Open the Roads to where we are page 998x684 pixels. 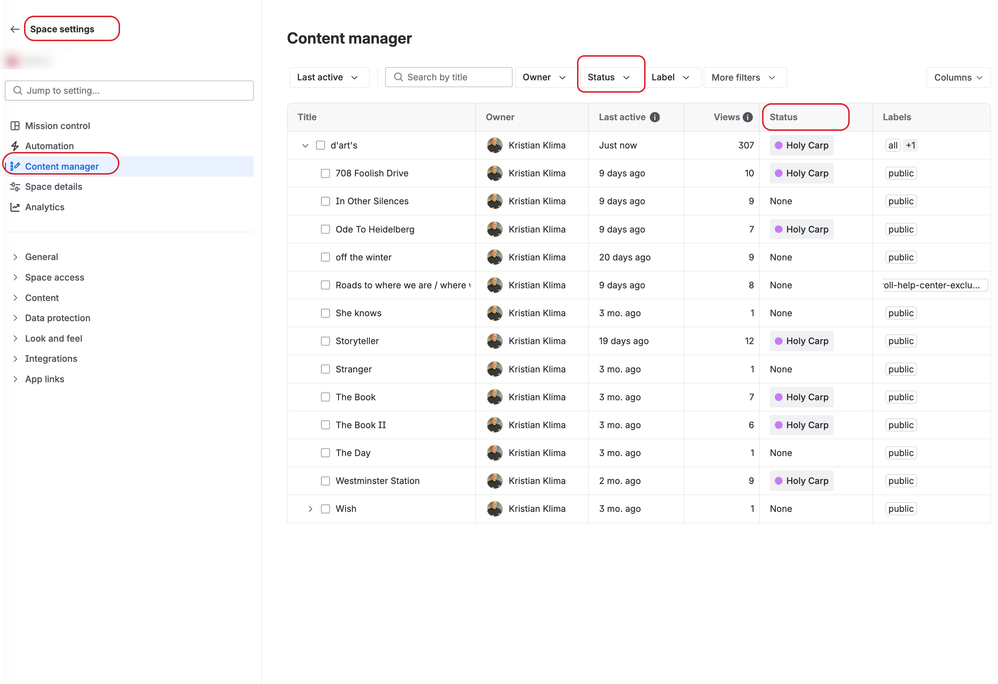pyautogui.click(x=402, y=285)
